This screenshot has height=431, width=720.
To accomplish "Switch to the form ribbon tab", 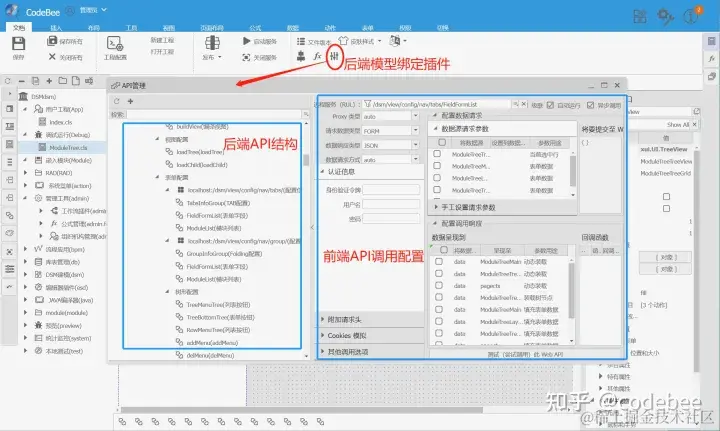I will 367,28.
